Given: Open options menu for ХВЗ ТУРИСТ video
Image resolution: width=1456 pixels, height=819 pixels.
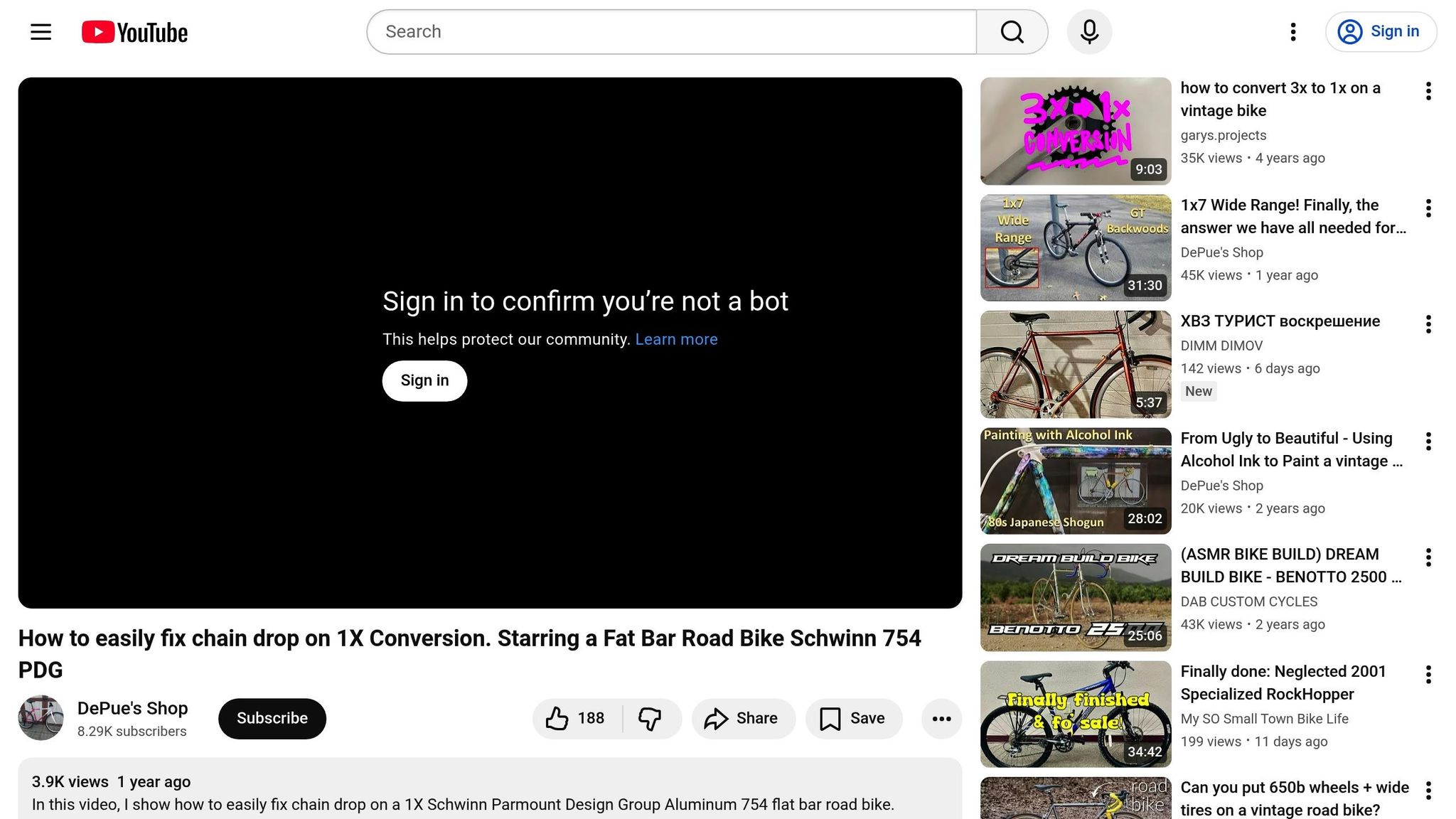Looking at the screenshot, I should click(x=1428, y=324).
